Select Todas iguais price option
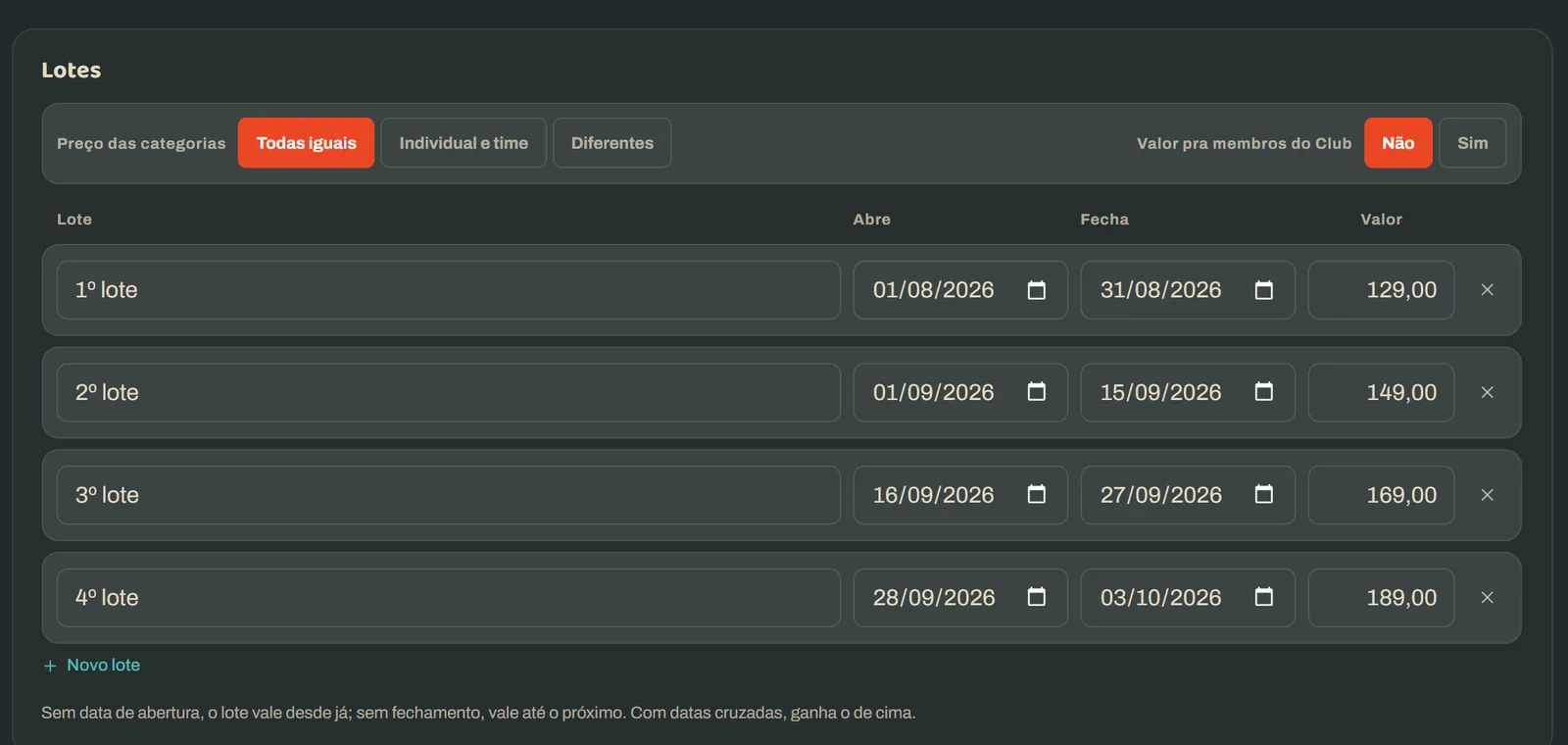The height and width of the screenshot is (745, 1568). click(x=306, y=143)
